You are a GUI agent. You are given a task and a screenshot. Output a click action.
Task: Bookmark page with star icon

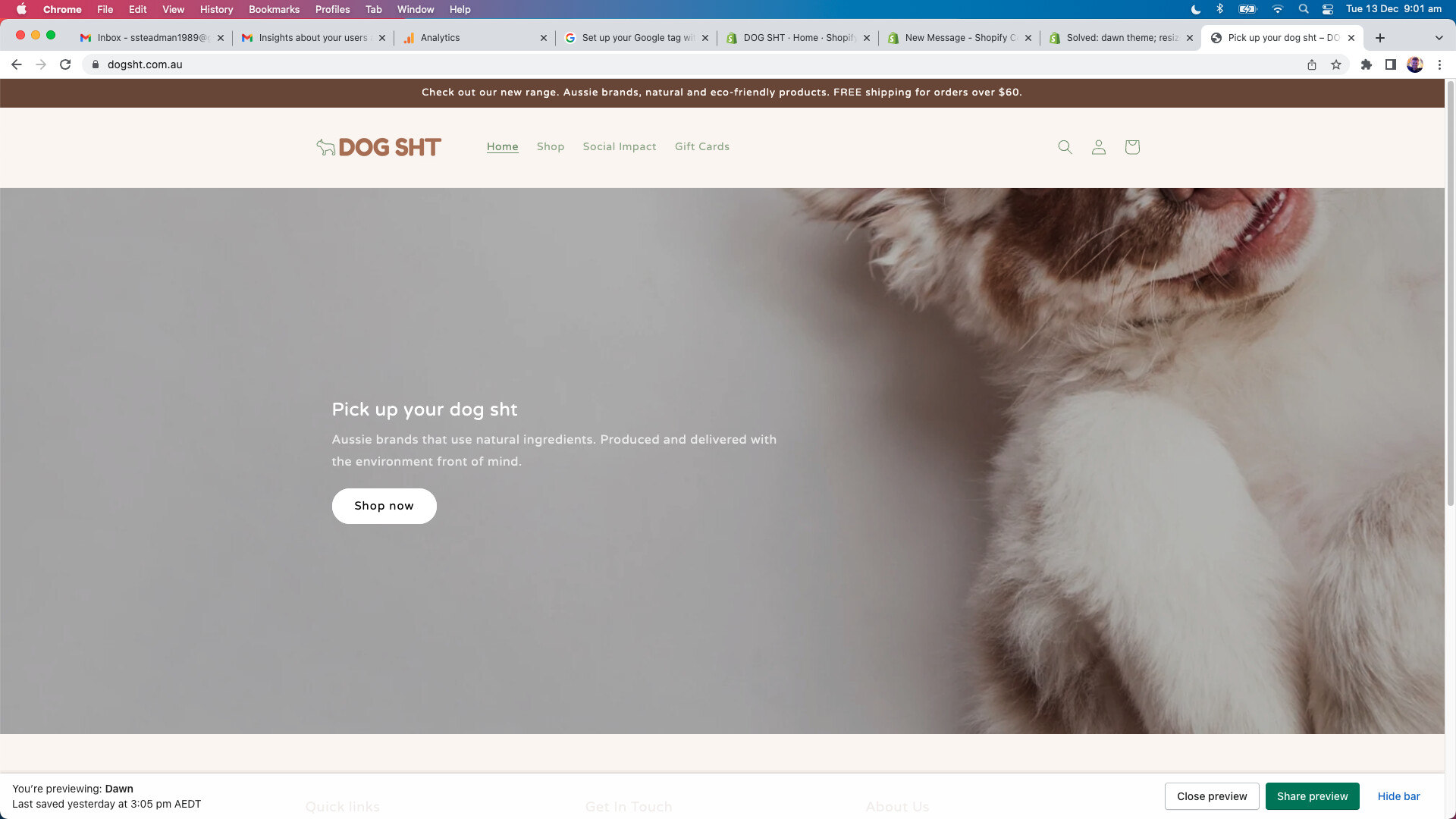[x=1336, y=65]
